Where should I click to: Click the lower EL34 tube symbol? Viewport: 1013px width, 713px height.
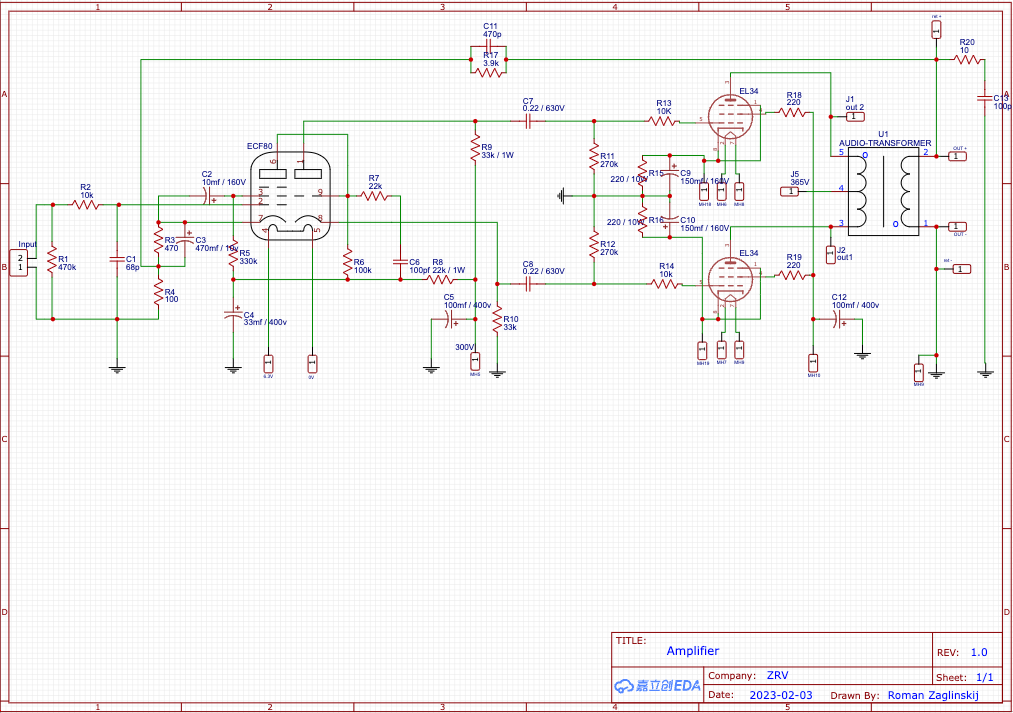tap(729, 279)
